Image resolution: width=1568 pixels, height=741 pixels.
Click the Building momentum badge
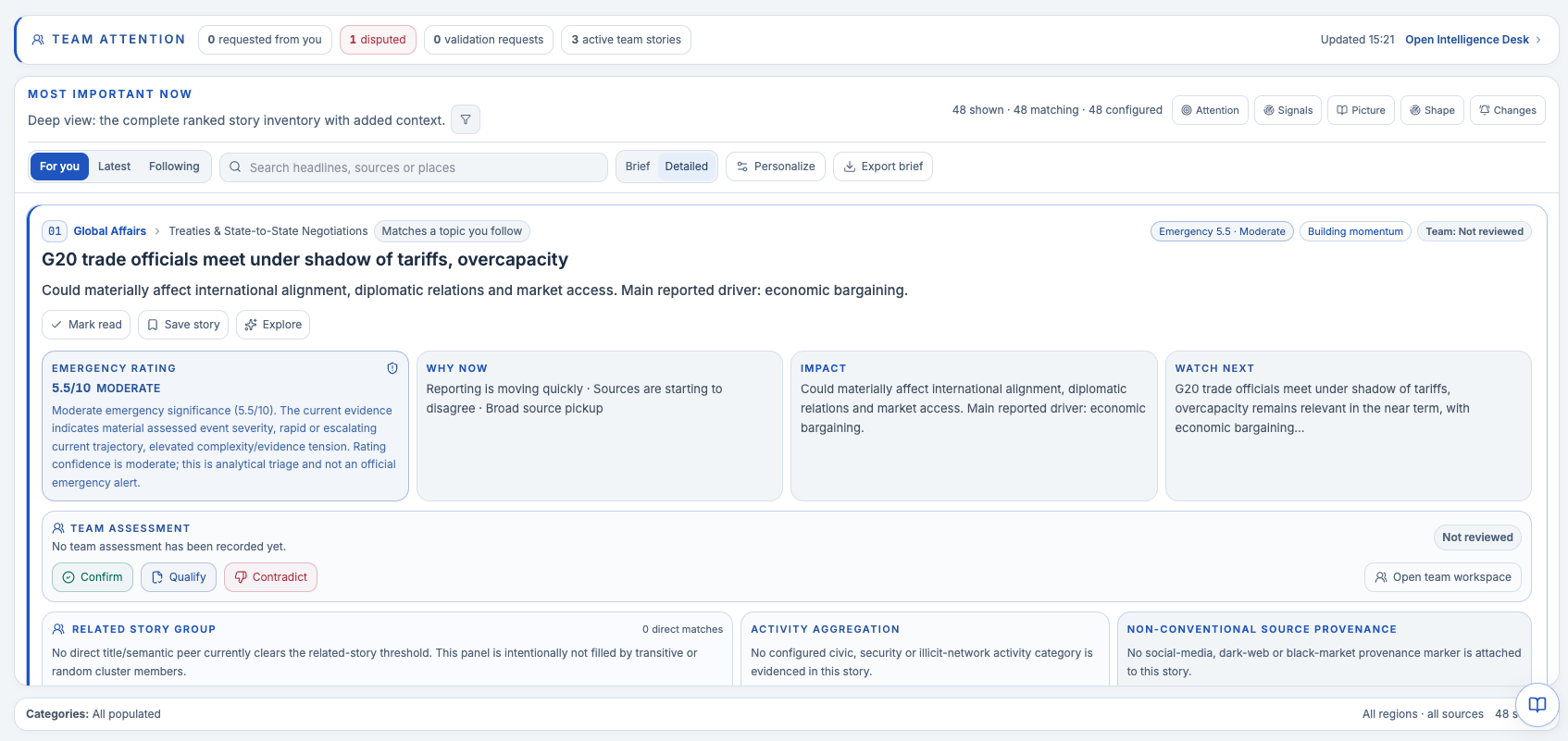(1355, 231)
